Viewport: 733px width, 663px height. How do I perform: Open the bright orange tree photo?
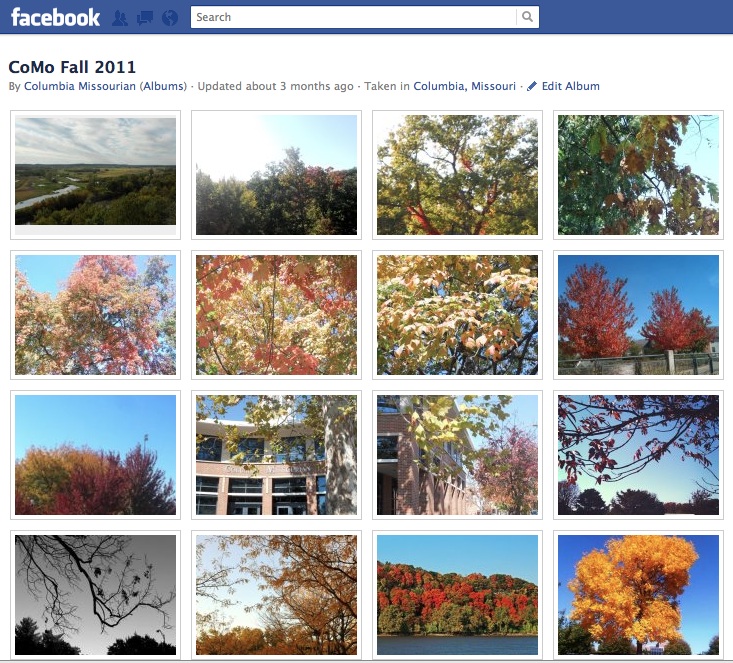point(638,595)
